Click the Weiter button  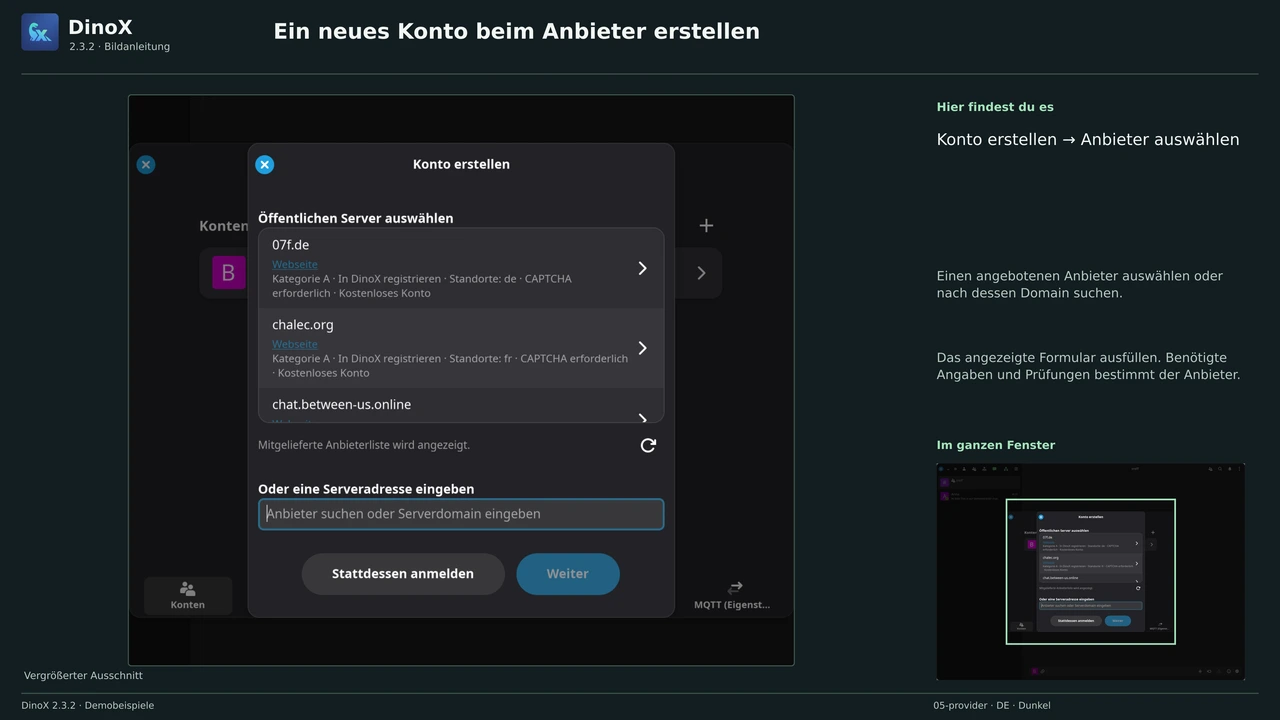tap(568, 574)
